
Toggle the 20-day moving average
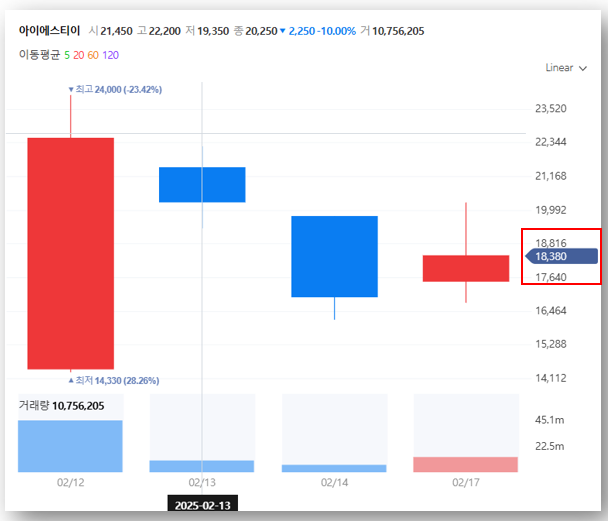point(78,55)
